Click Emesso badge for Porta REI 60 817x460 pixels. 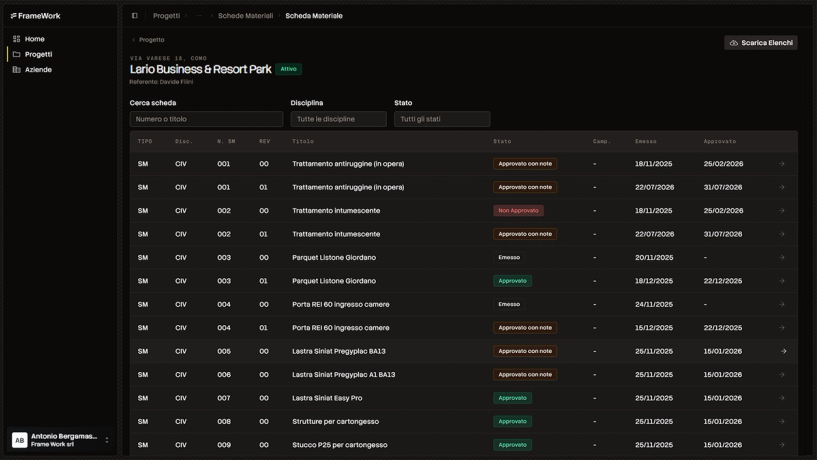[509, 304]
